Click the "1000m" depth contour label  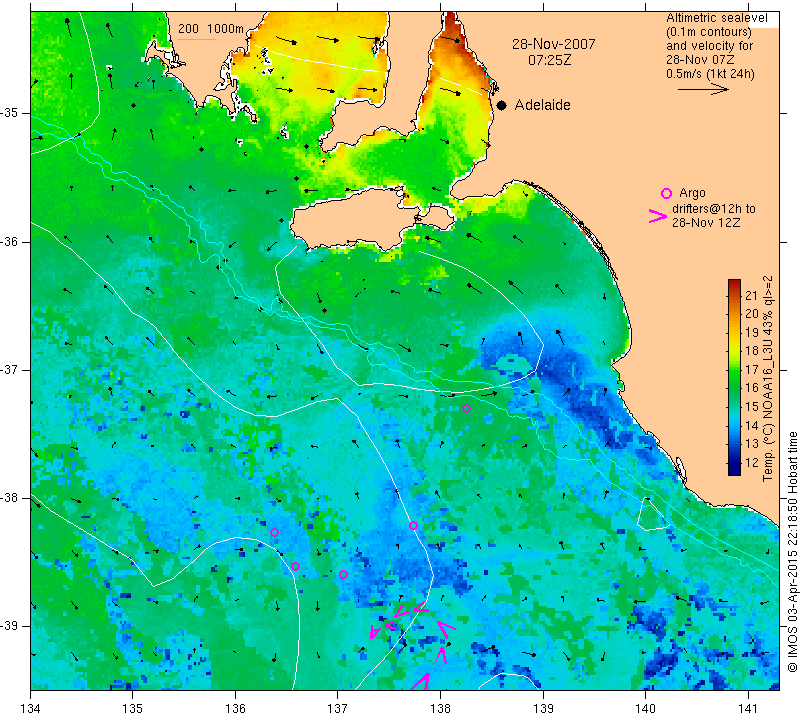pyautogui.click(x=226, y=29)
